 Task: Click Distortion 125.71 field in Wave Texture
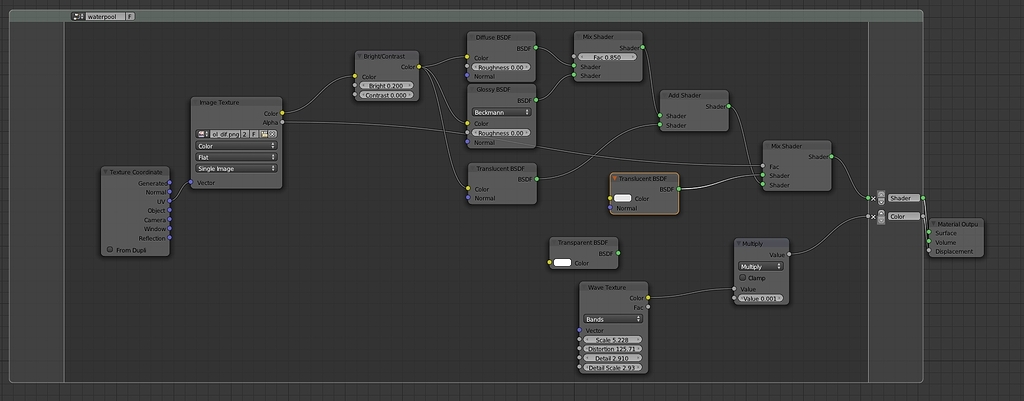point(613,349)
